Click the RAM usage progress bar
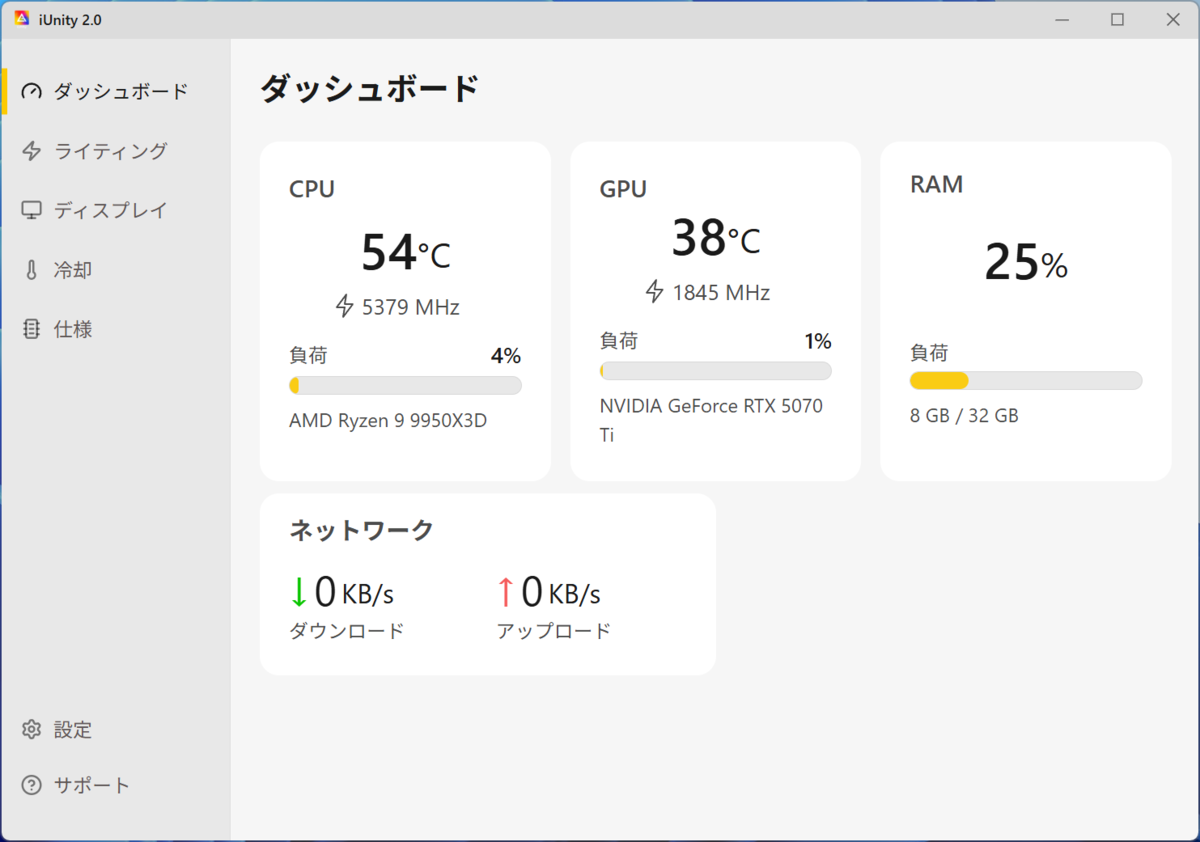Screen dimensions: 1200x842 pyautogui.click(x=1026, y=380)
